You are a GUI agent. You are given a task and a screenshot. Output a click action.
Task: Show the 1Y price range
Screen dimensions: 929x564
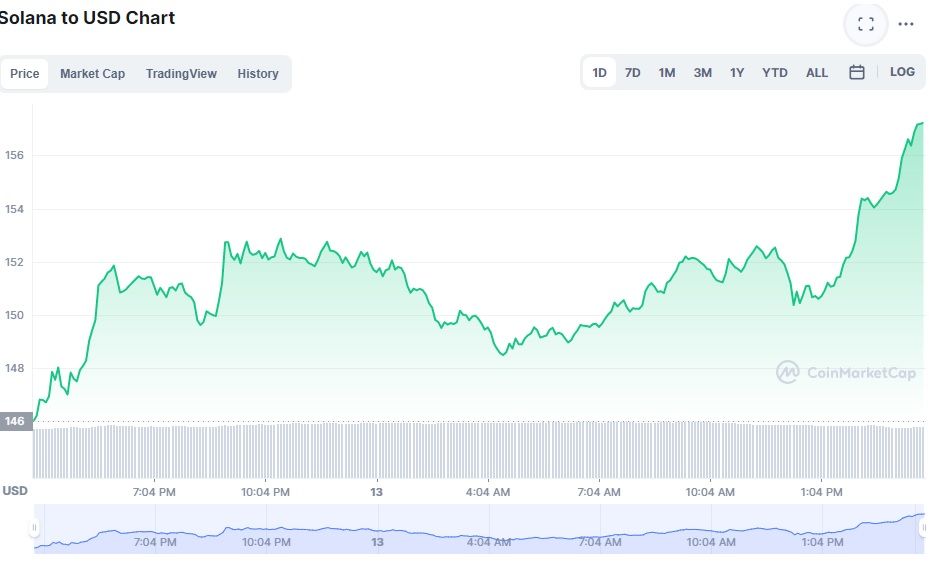(736, 72)
